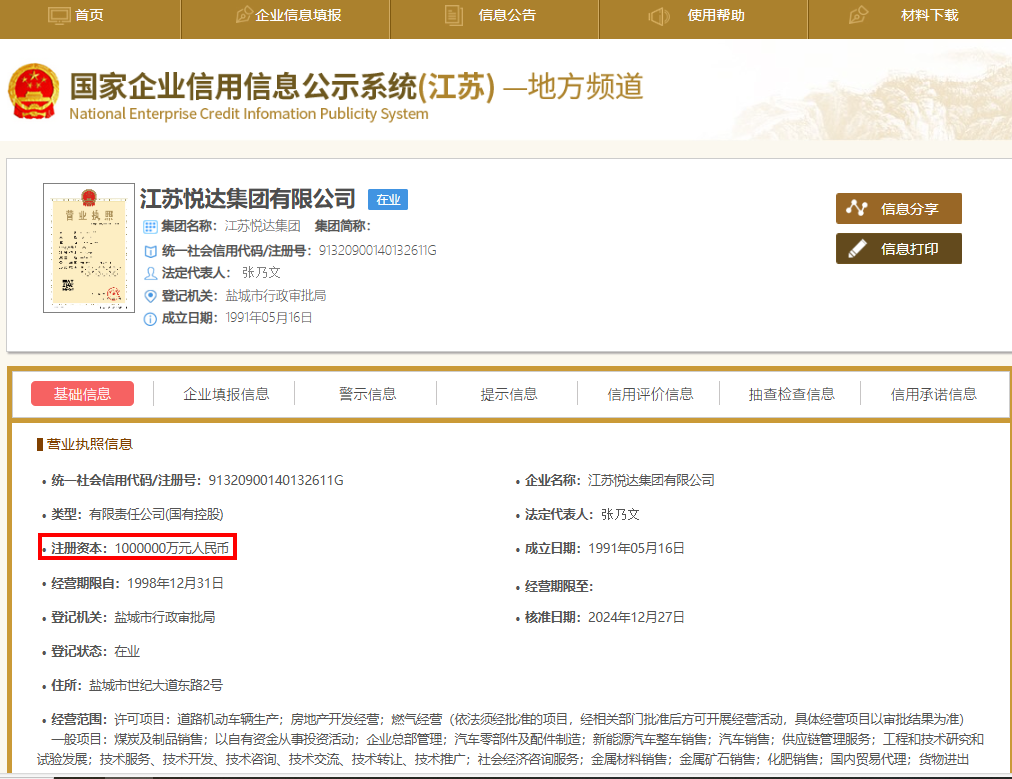The height and width of the screenshot is (779, 1012).
Task: Click the pencil icon on 信息打印
Action: pos(857,249)
